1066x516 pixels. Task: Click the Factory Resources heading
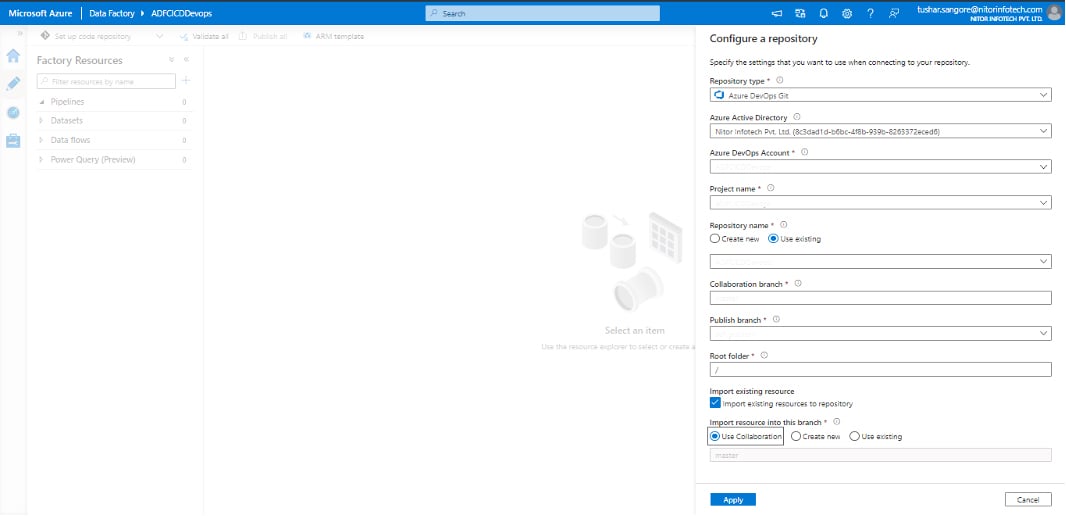80,61
